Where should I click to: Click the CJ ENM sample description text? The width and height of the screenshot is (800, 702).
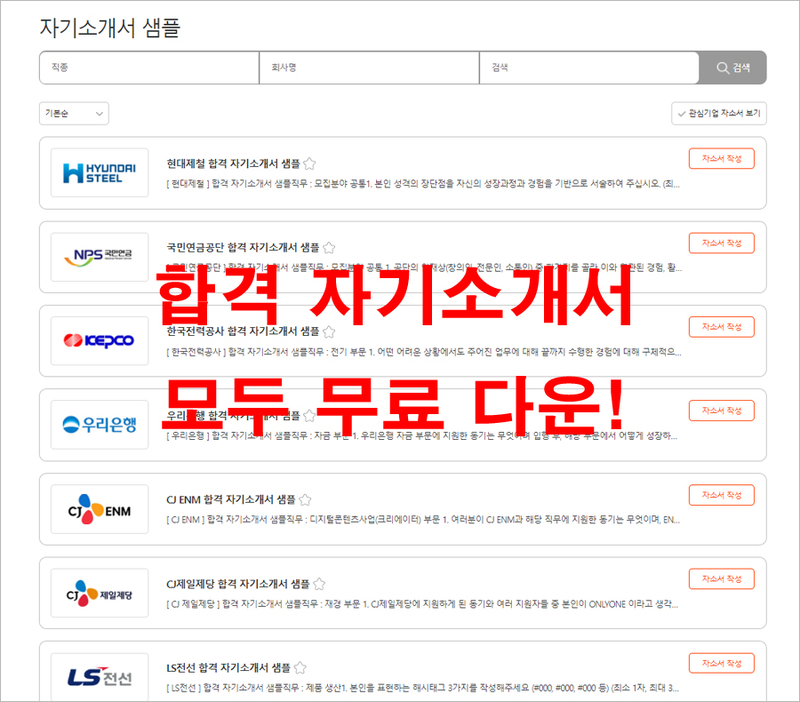point(423,520)
